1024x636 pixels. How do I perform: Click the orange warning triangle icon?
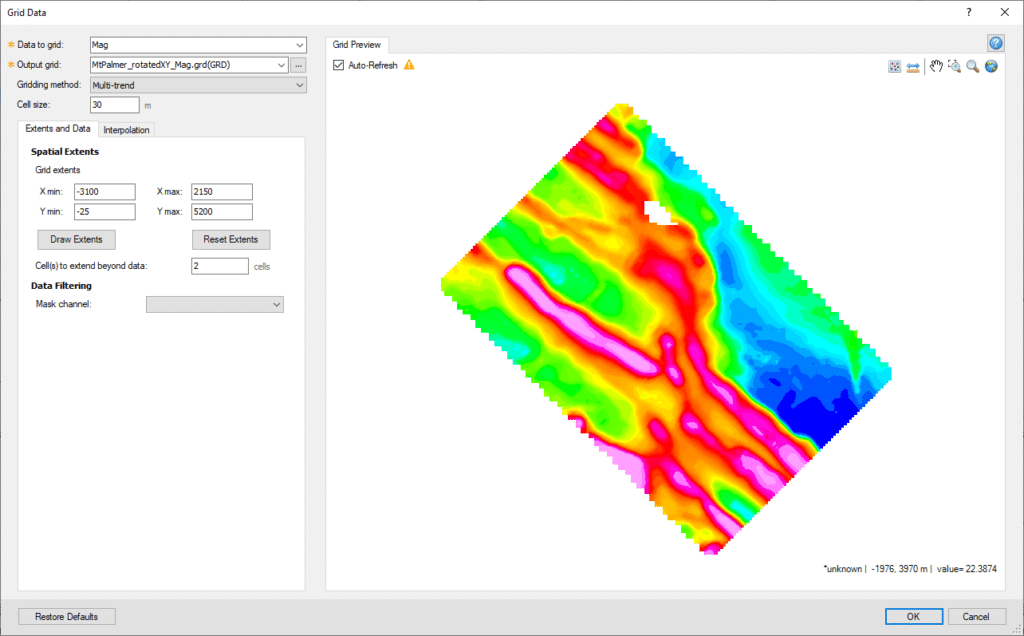tap(409, 65)
